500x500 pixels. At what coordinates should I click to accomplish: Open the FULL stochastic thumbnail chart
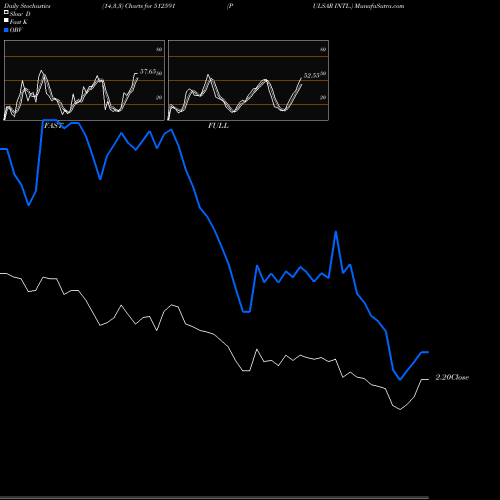[248, 80]
